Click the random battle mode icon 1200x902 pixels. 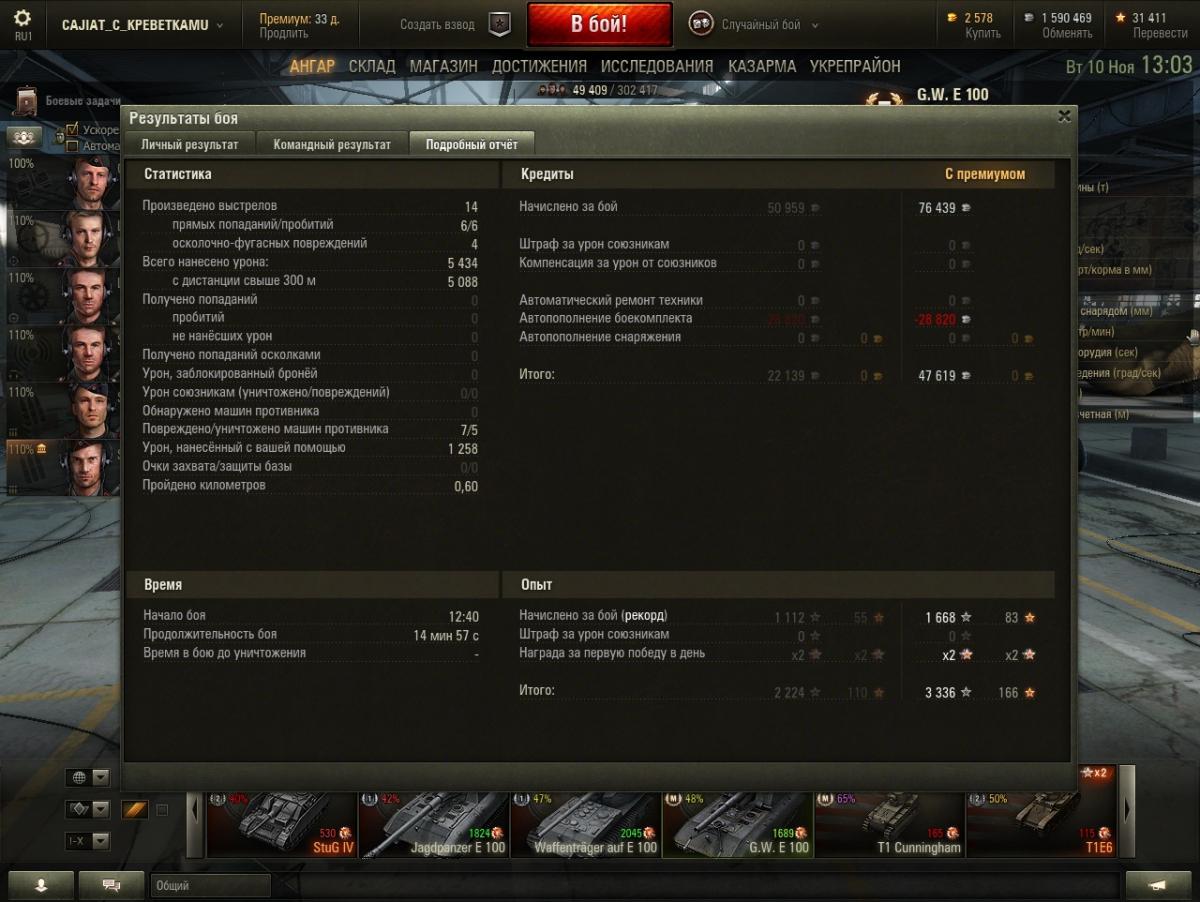[701, 25]
